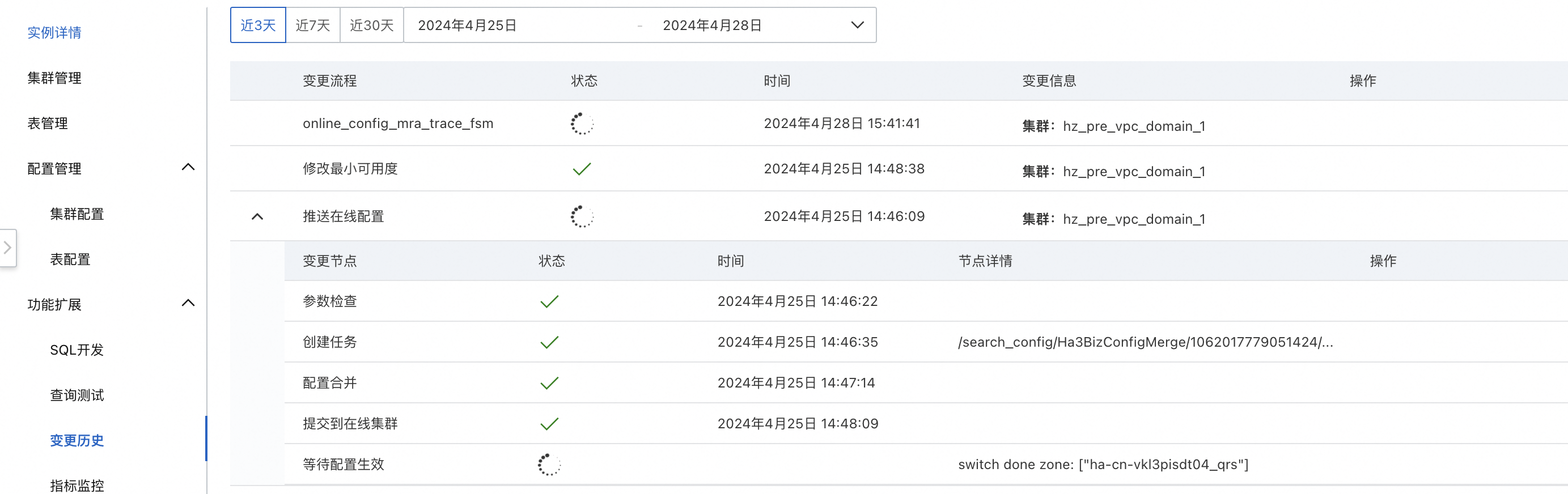Collapse the 推送在线配置 row details
1568x494 pixels.
[257, 216]
